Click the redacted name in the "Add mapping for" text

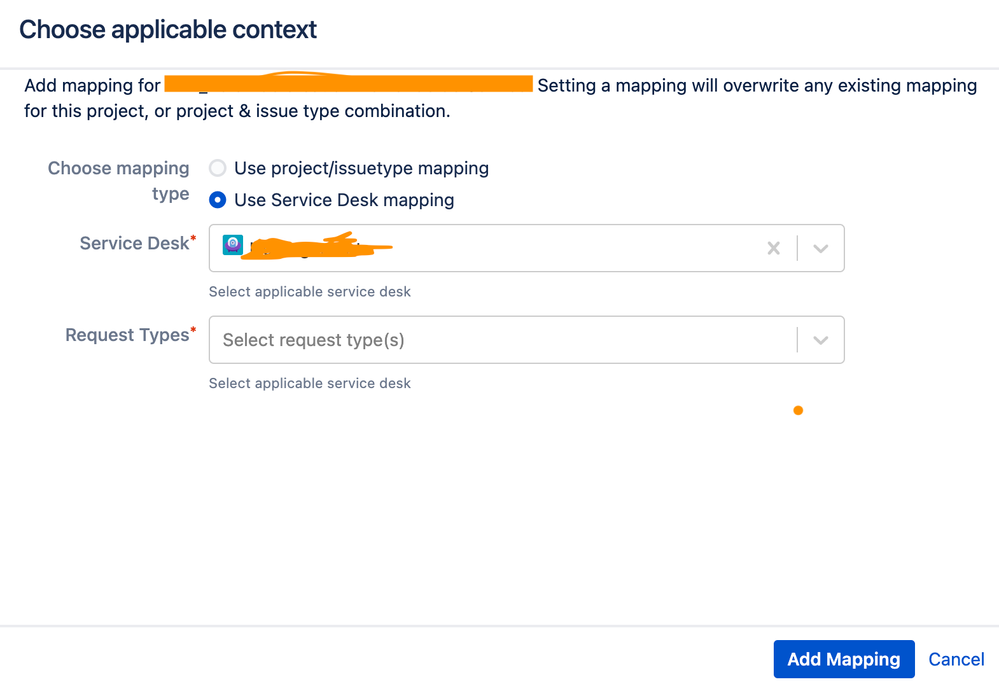pyautogui.click(x=349, y=84)
